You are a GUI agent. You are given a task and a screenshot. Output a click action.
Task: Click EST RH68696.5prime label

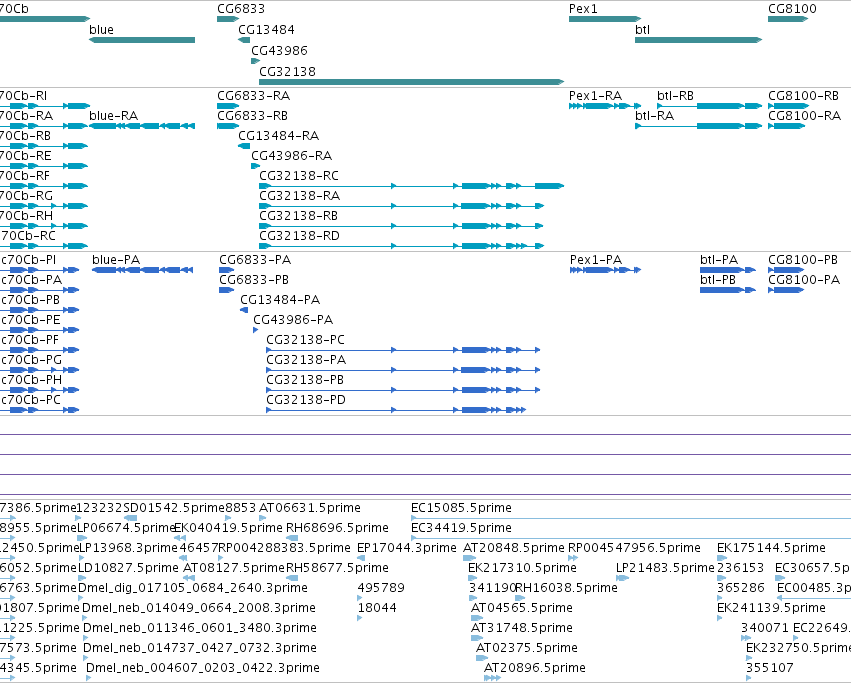tap(337, 528)
